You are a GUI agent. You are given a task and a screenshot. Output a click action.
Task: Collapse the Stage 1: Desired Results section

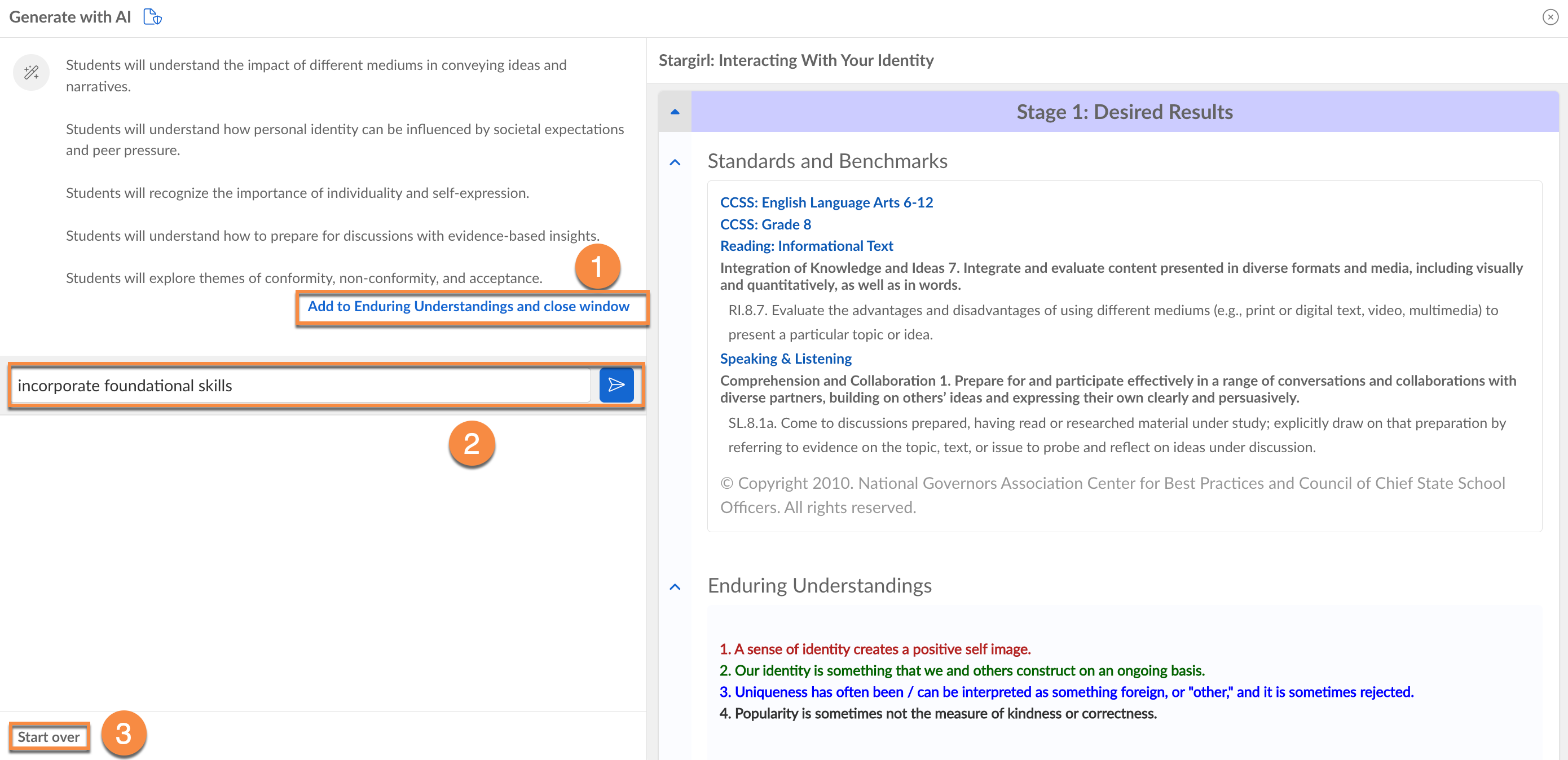(x=675, y=112)
